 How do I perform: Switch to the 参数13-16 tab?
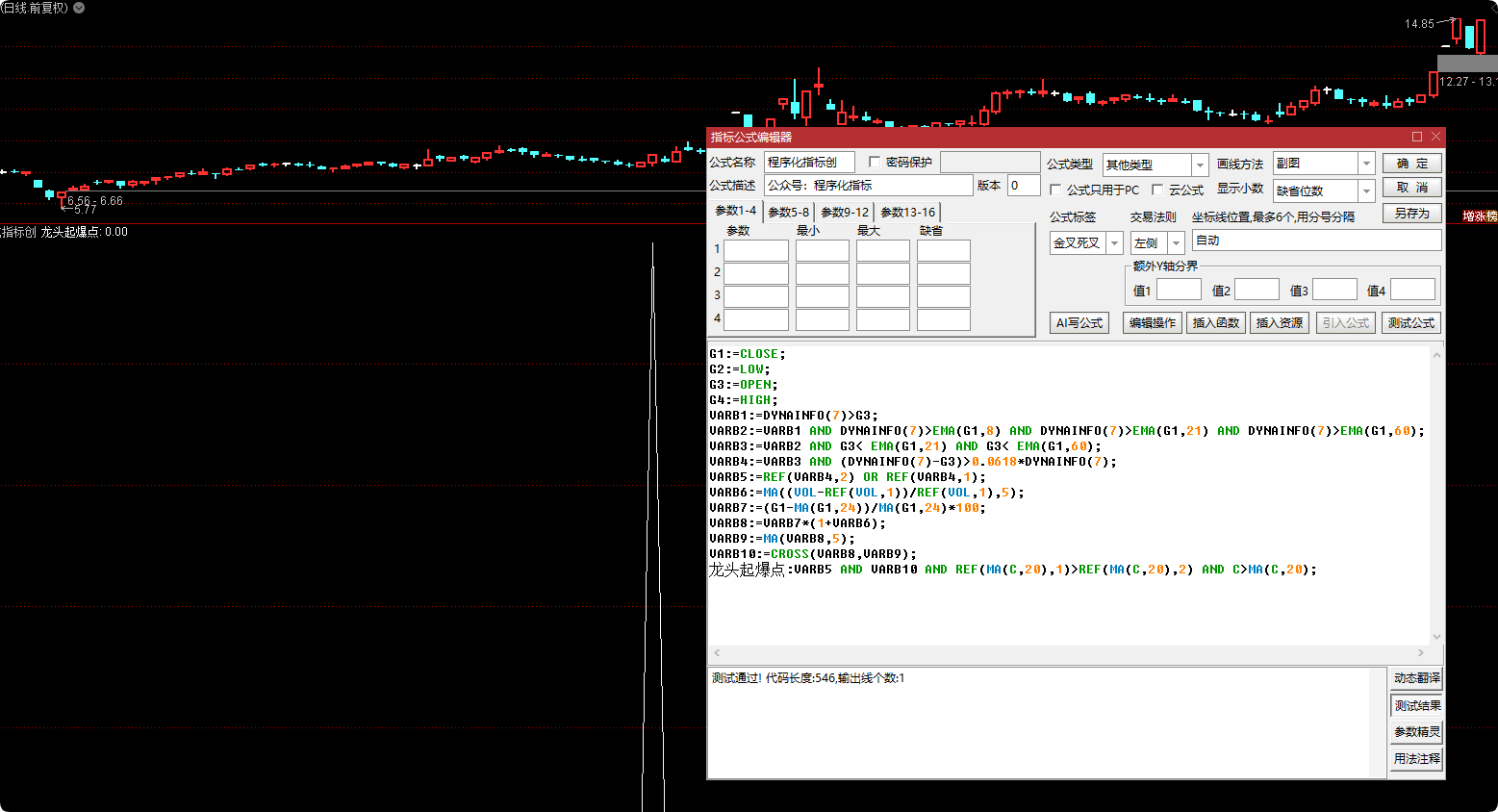pyautogui.click(x=907, y=212)
